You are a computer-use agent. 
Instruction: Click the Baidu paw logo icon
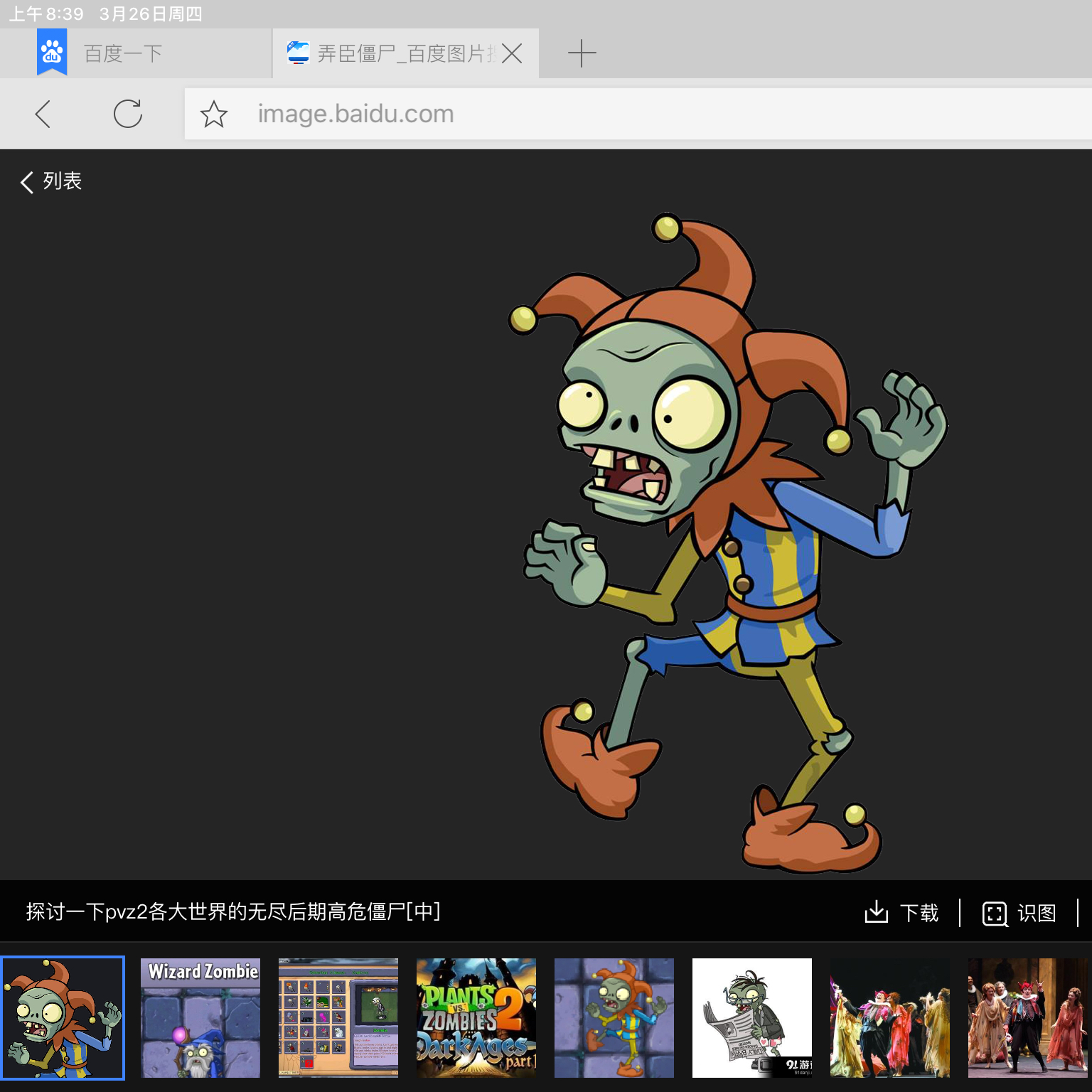coord(52,51)
